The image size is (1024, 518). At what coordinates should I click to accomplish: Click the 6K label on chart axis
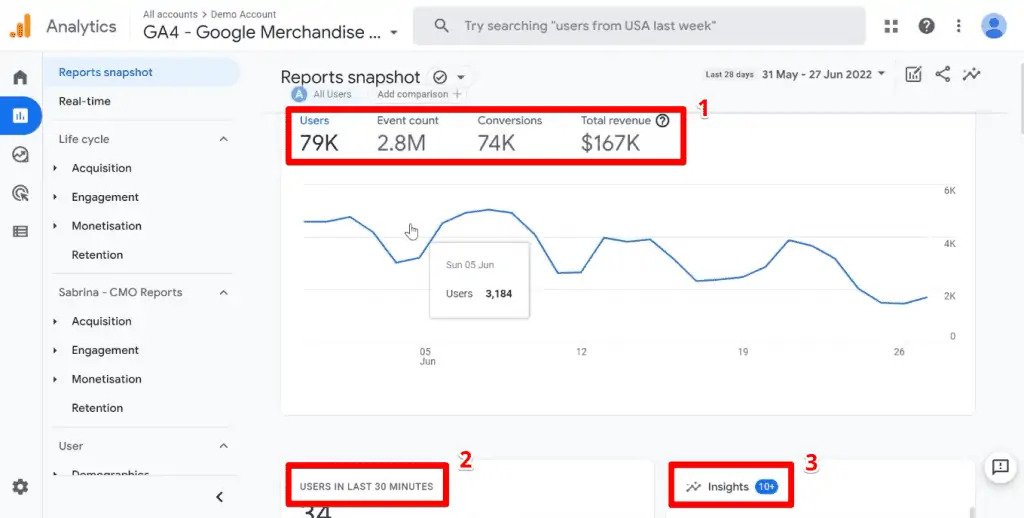coord(950,191)
